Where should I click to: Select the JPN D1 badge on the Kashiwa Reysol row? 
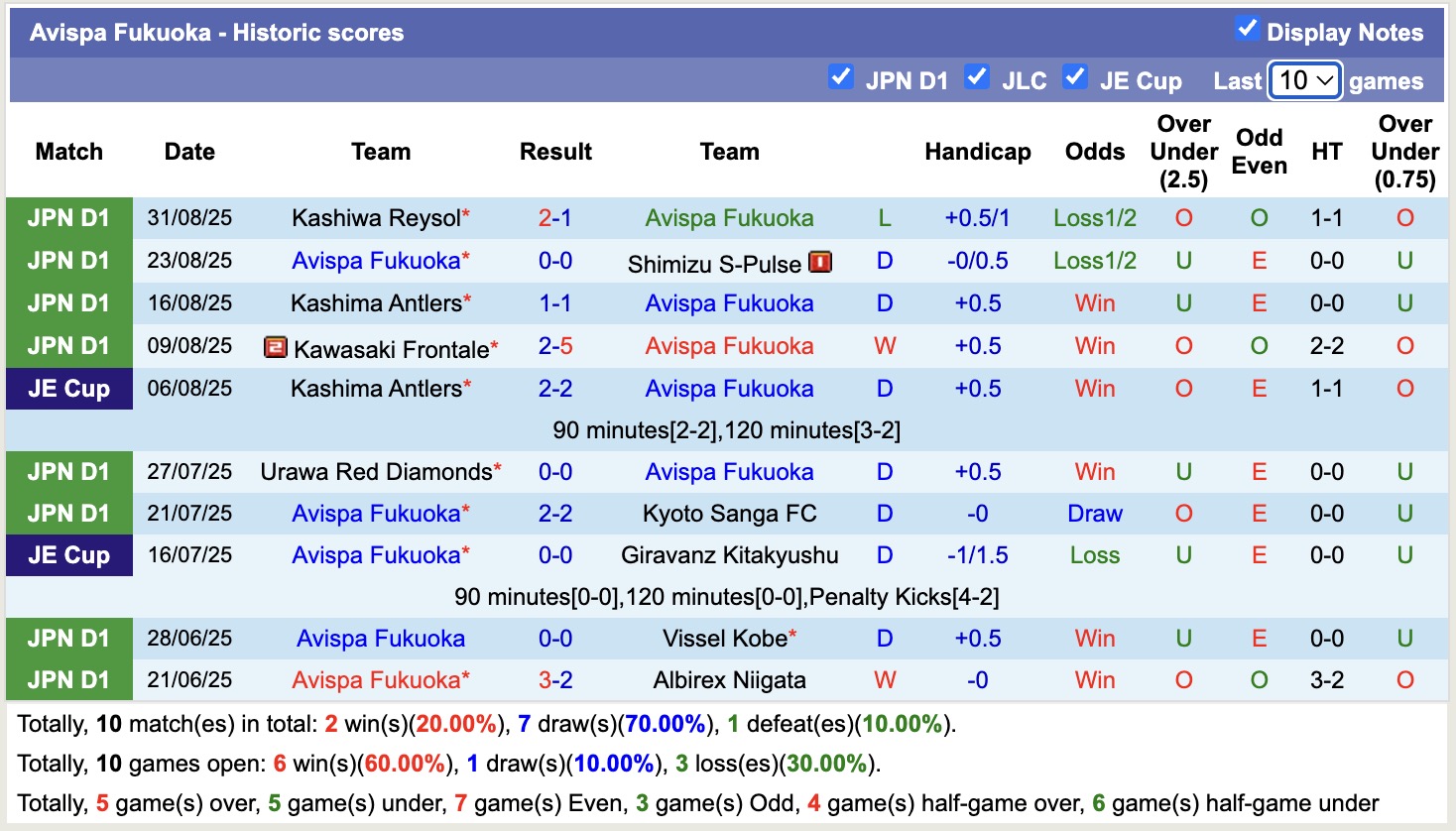click(69, 218)
